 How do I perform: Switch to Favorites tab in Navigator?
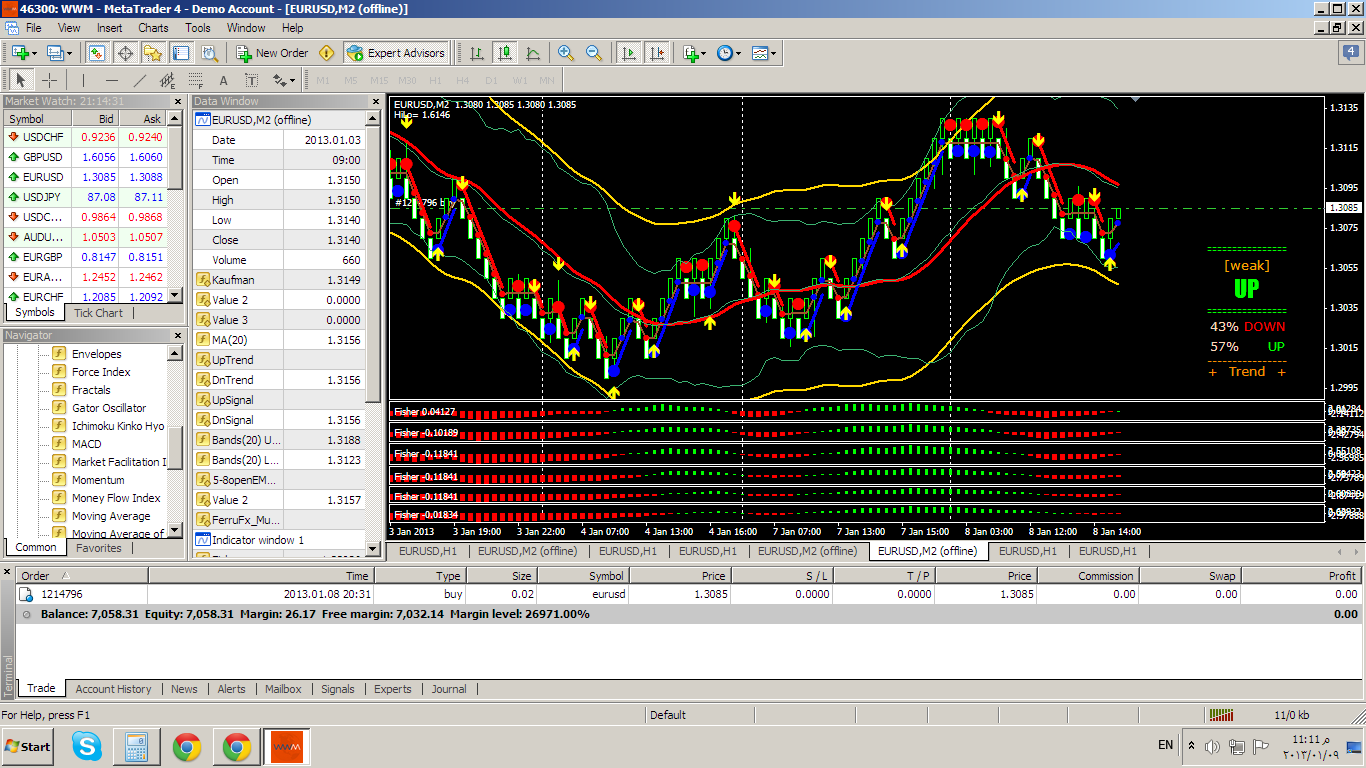click(99, 548)
